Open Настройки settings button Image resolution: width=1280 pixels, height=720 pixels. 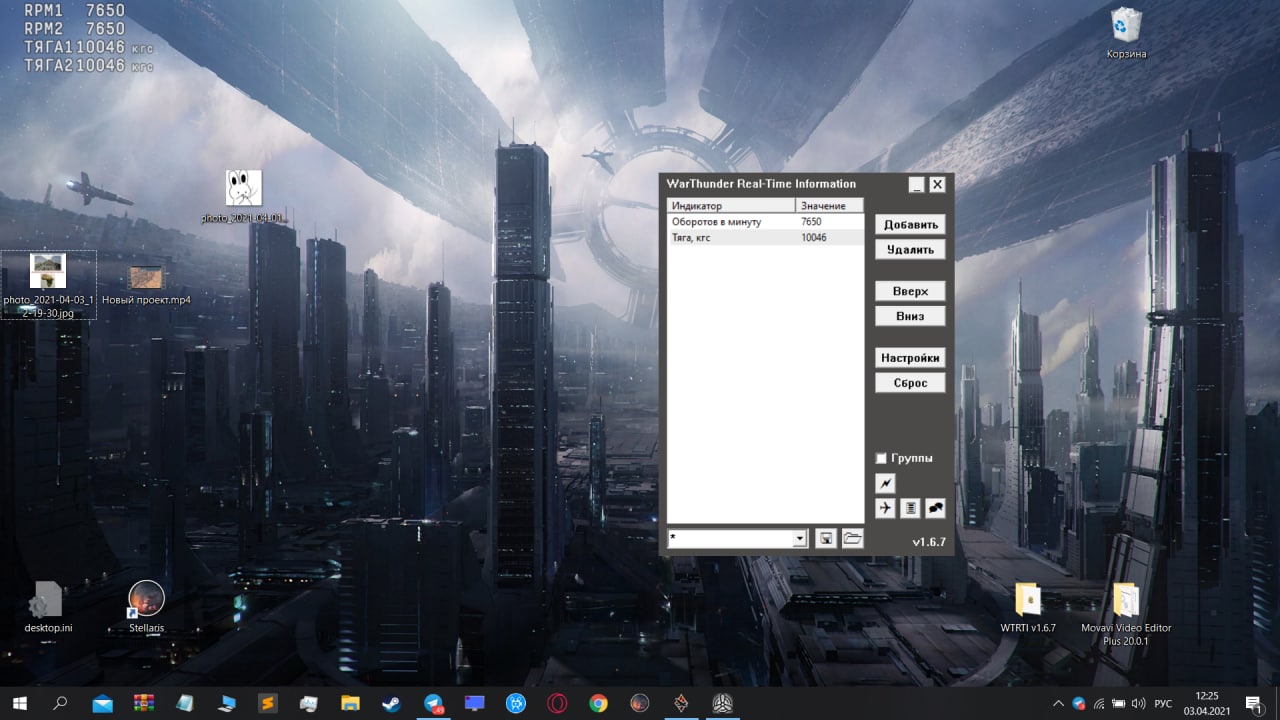pyautogui.click(x=910, y=358)
